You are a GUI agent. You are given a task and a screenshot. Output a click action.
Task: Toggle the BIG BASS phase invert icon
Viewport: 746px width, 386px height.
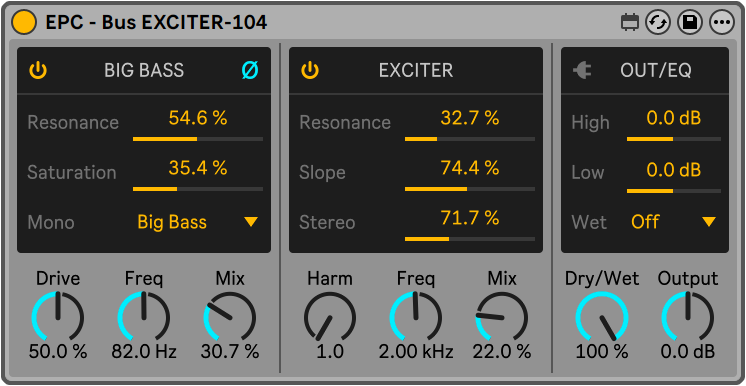click(250, 70)
